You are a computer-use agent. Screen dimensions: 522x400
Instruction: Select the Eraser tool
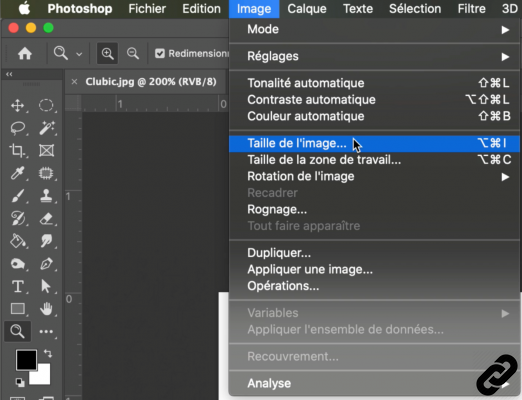(46, 218)
